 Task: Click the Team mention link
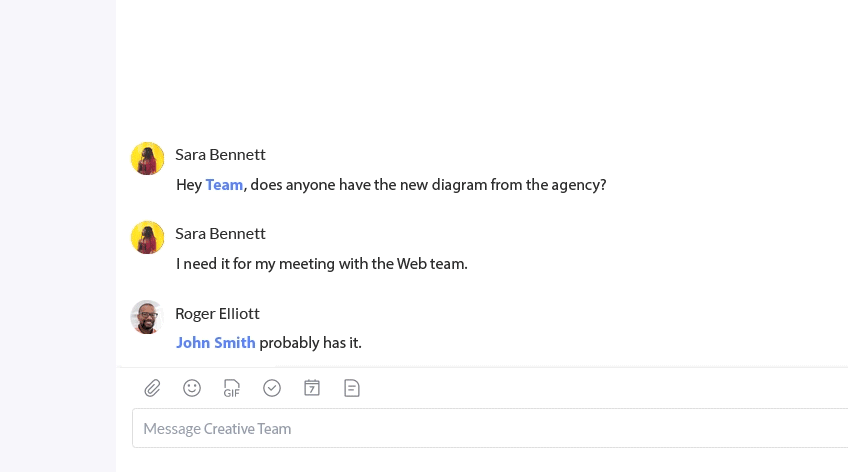coord(224,185)
